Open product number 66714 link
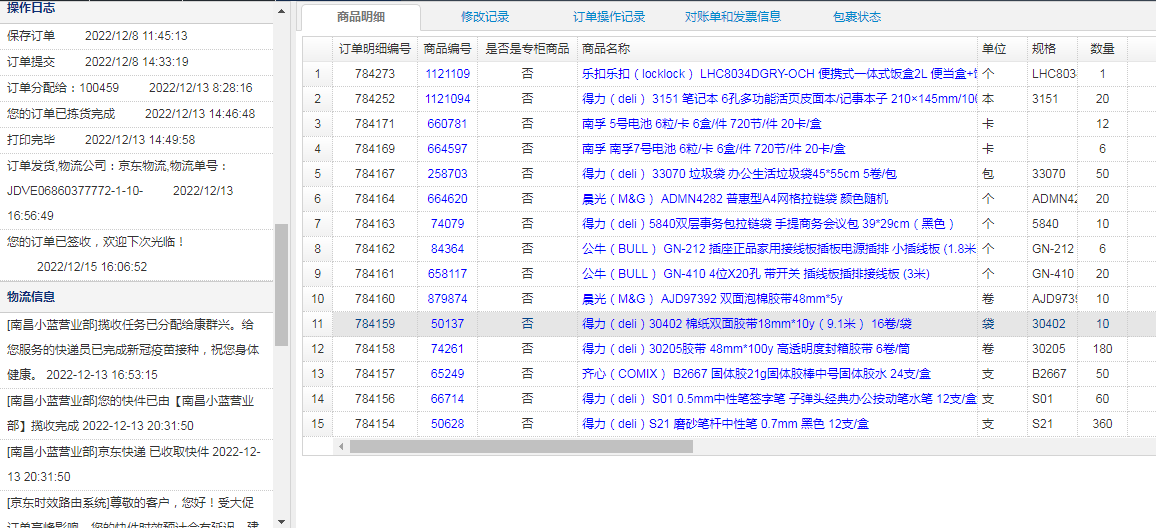Screen dimensions: 1156x528 click(448, 399)
